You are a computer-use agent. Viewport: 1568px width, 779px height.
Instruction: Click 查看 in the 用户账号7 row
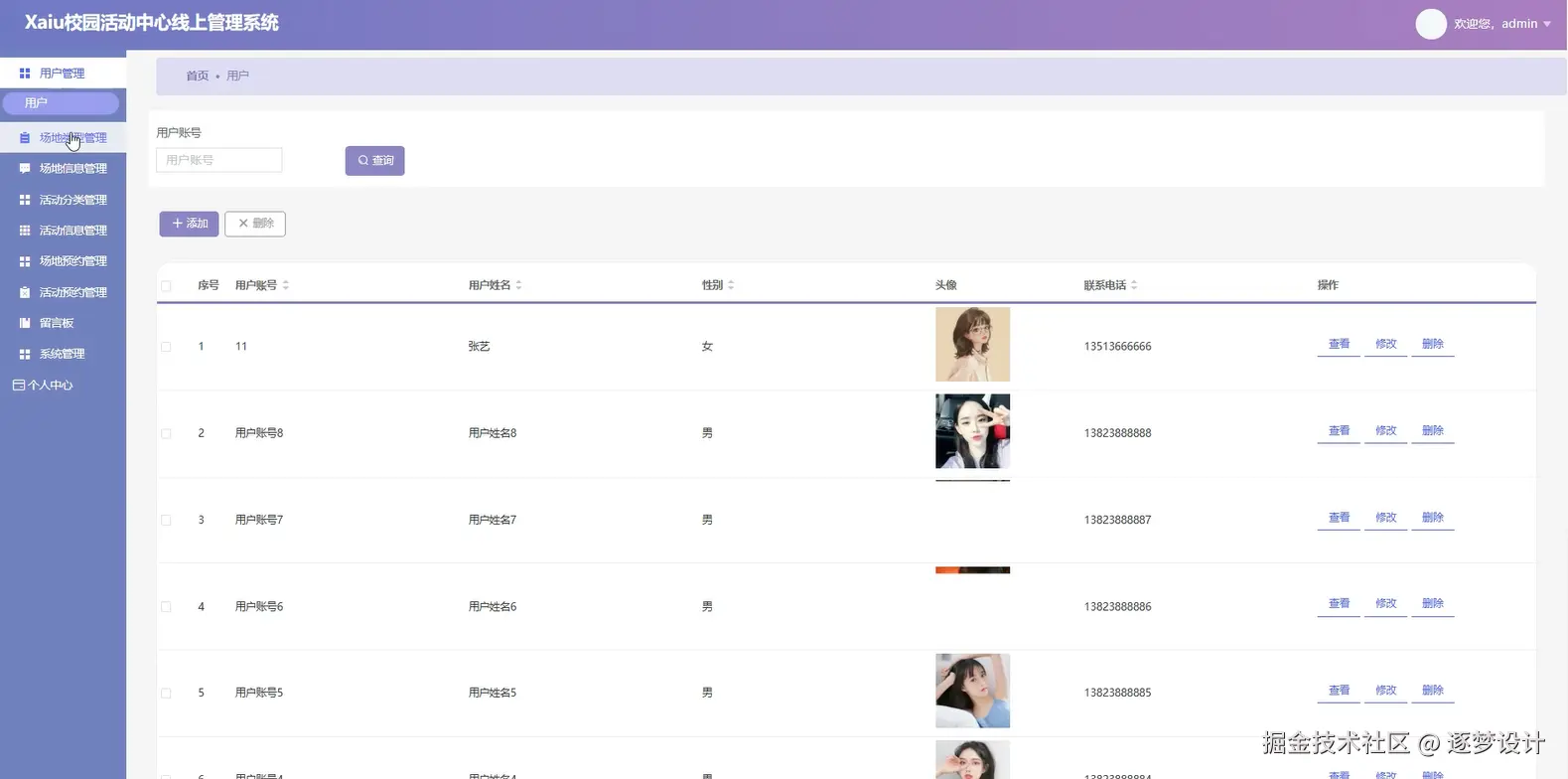(x=1339, y=518)
